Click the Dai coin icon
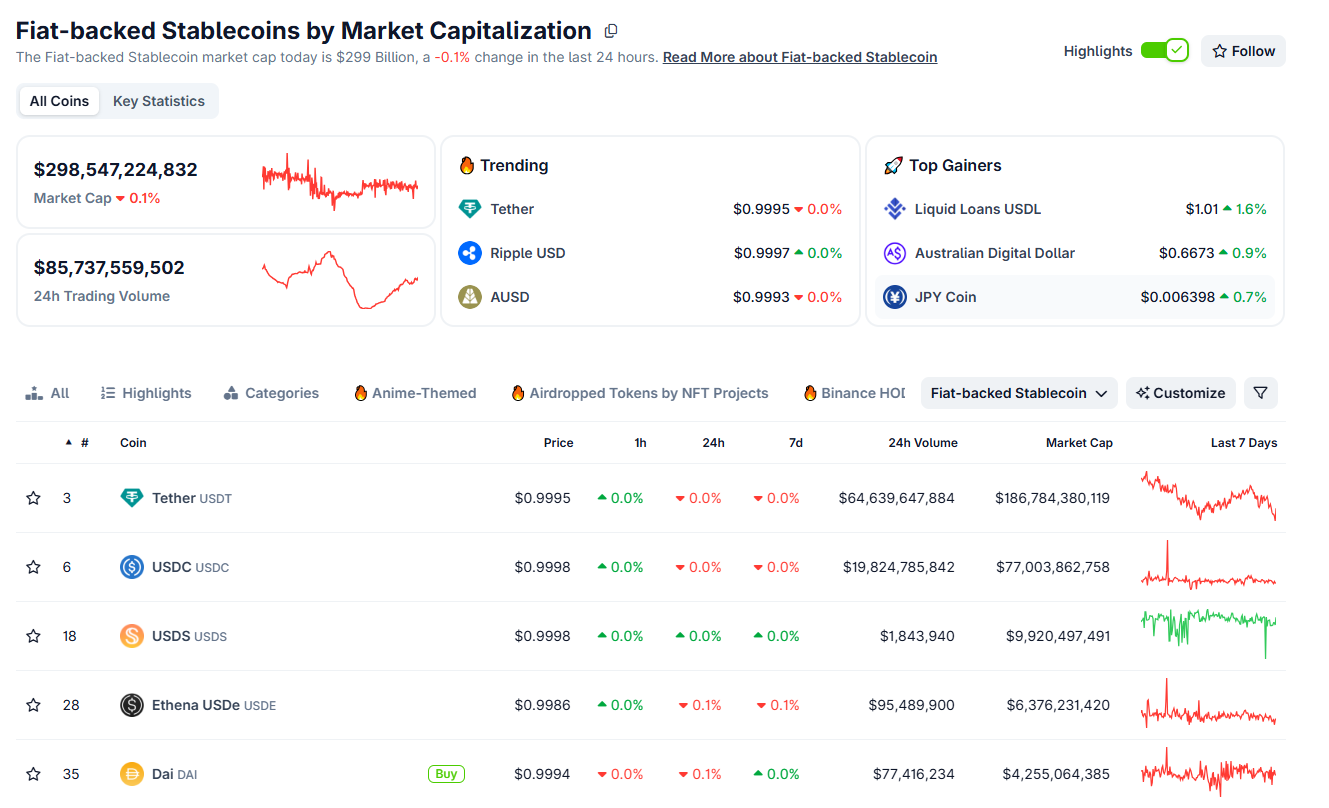Screen dimensions: 1329x808 [132, 774]
